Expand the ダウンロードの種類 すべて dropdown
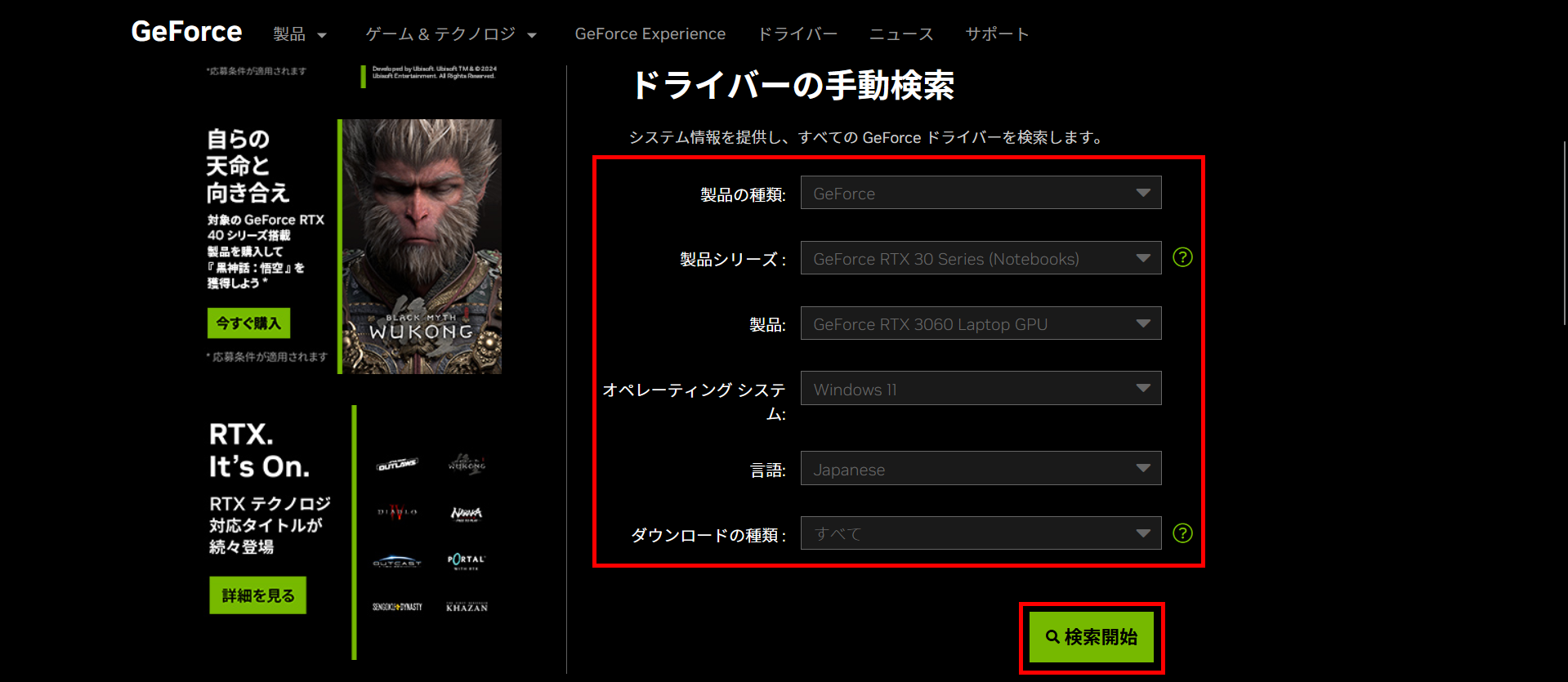Screen dimensions: 1568x682 [x=981, y=533]
